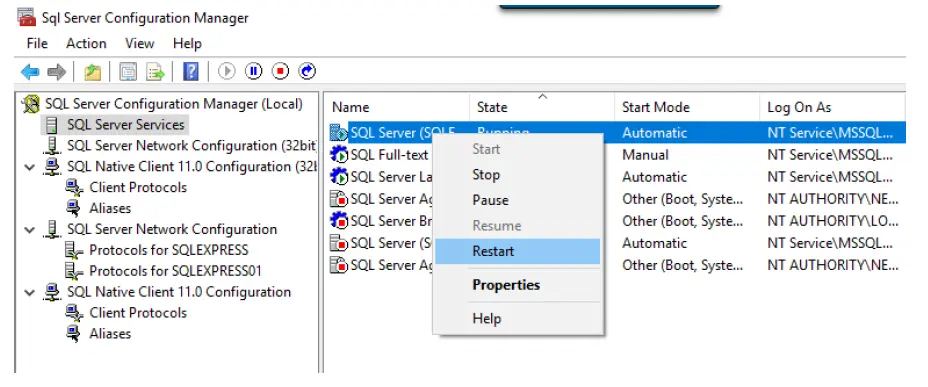Click the SQL Full-text service icon

coord(339,155)
